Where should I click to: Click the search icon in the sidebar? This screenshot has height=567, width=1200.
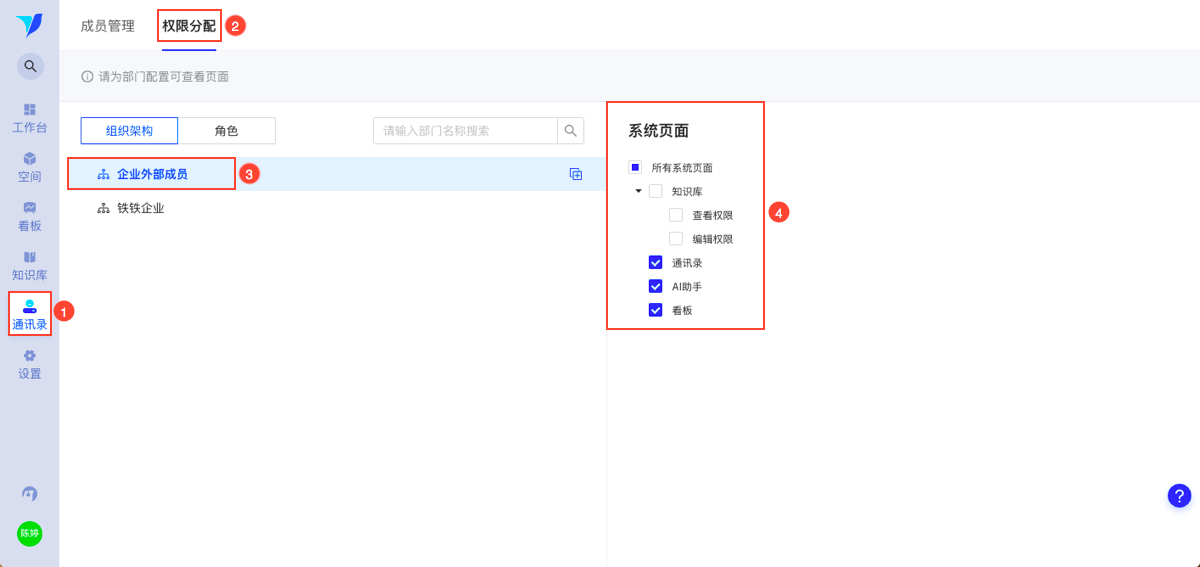coord(30,66)
